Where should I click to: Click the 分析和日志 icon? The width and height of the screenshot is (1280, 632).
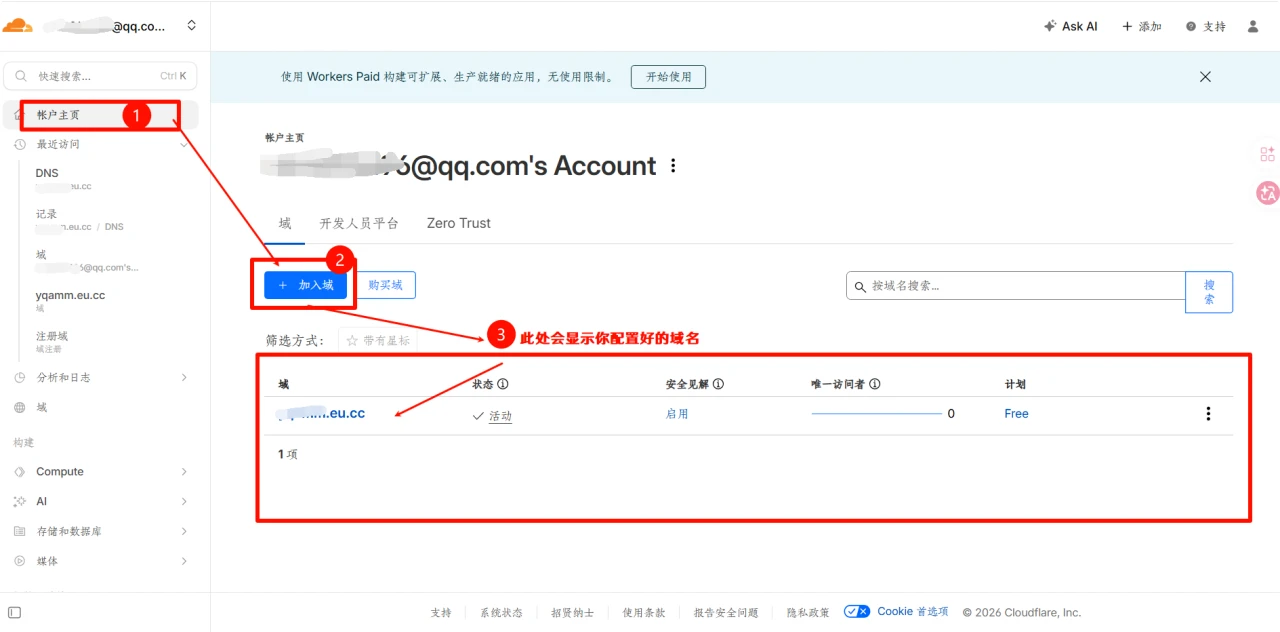click(x=20, y=378)
